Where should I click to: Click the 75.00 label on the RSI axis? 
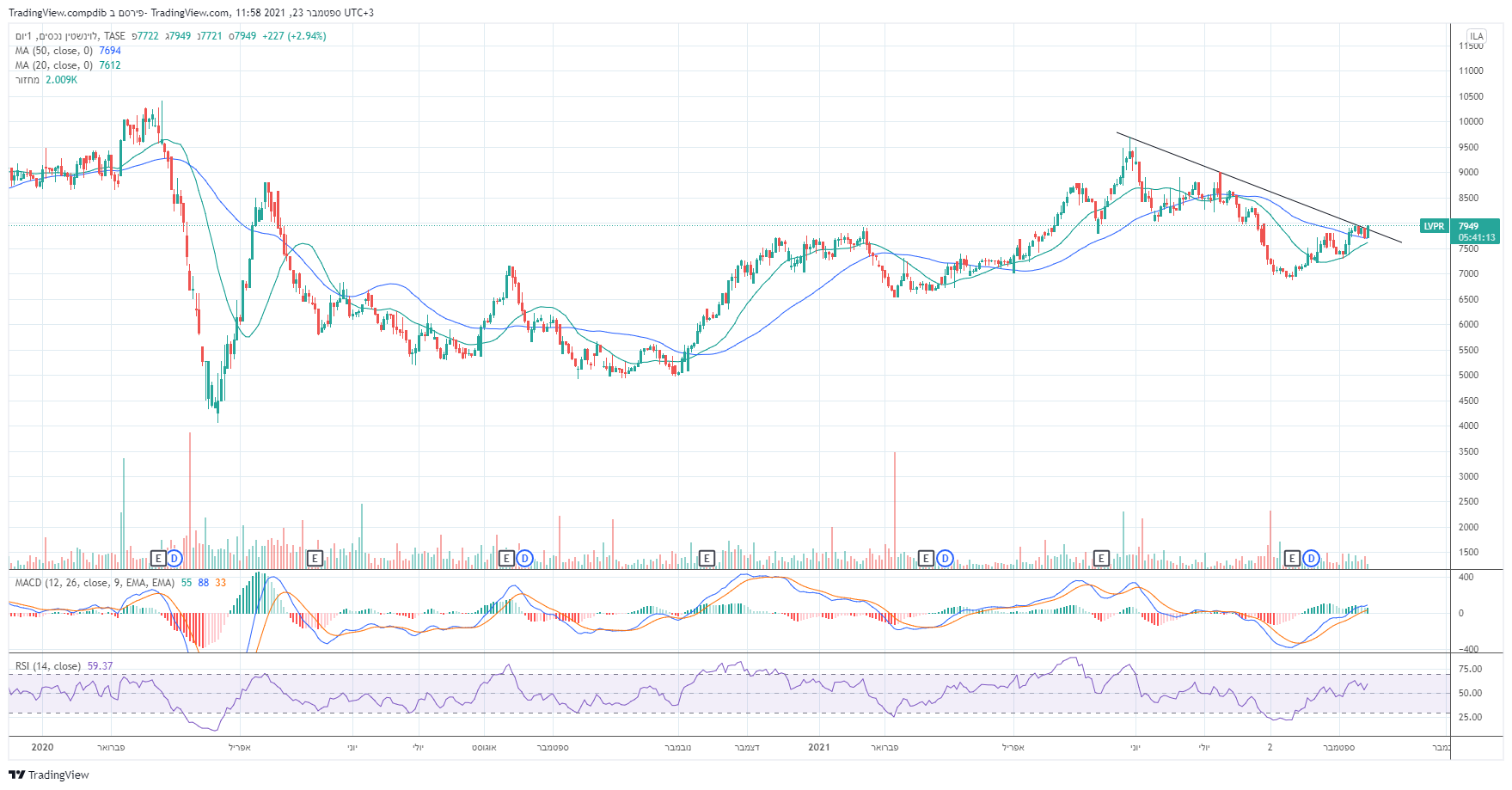1470,669
